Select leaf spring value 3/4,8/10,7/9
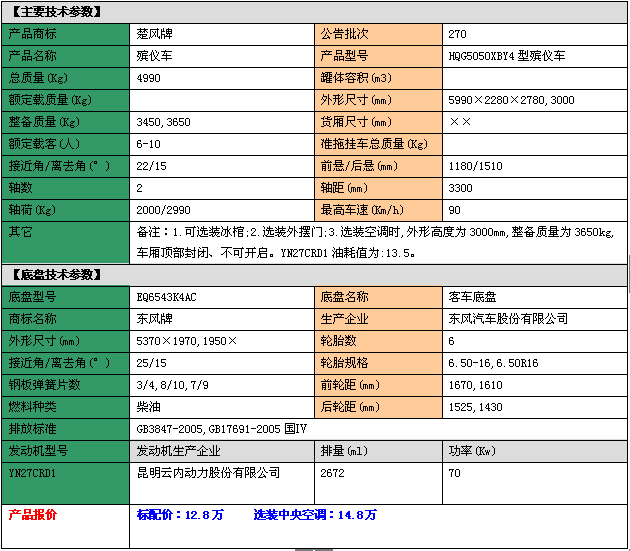The height and width of the screenshot is (551, 630). pyautogui.click(x=172, y=385)
